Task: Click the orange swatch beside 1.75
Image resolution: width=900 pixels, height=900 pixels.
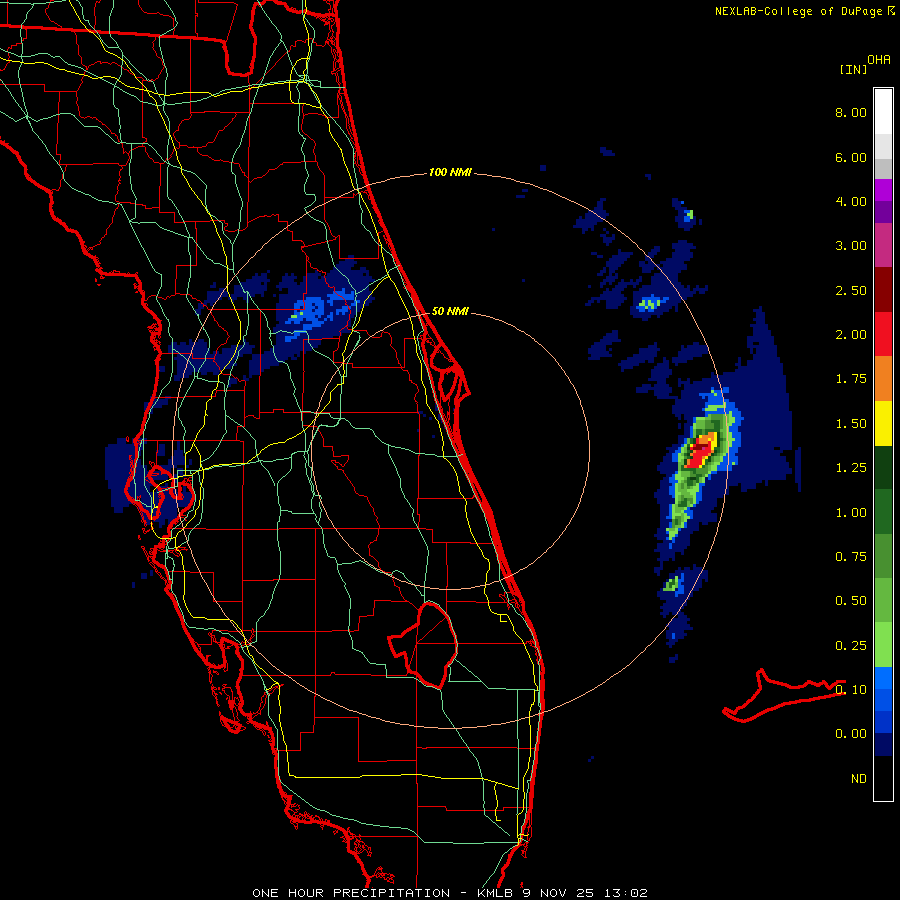Action: click(883, 379)
